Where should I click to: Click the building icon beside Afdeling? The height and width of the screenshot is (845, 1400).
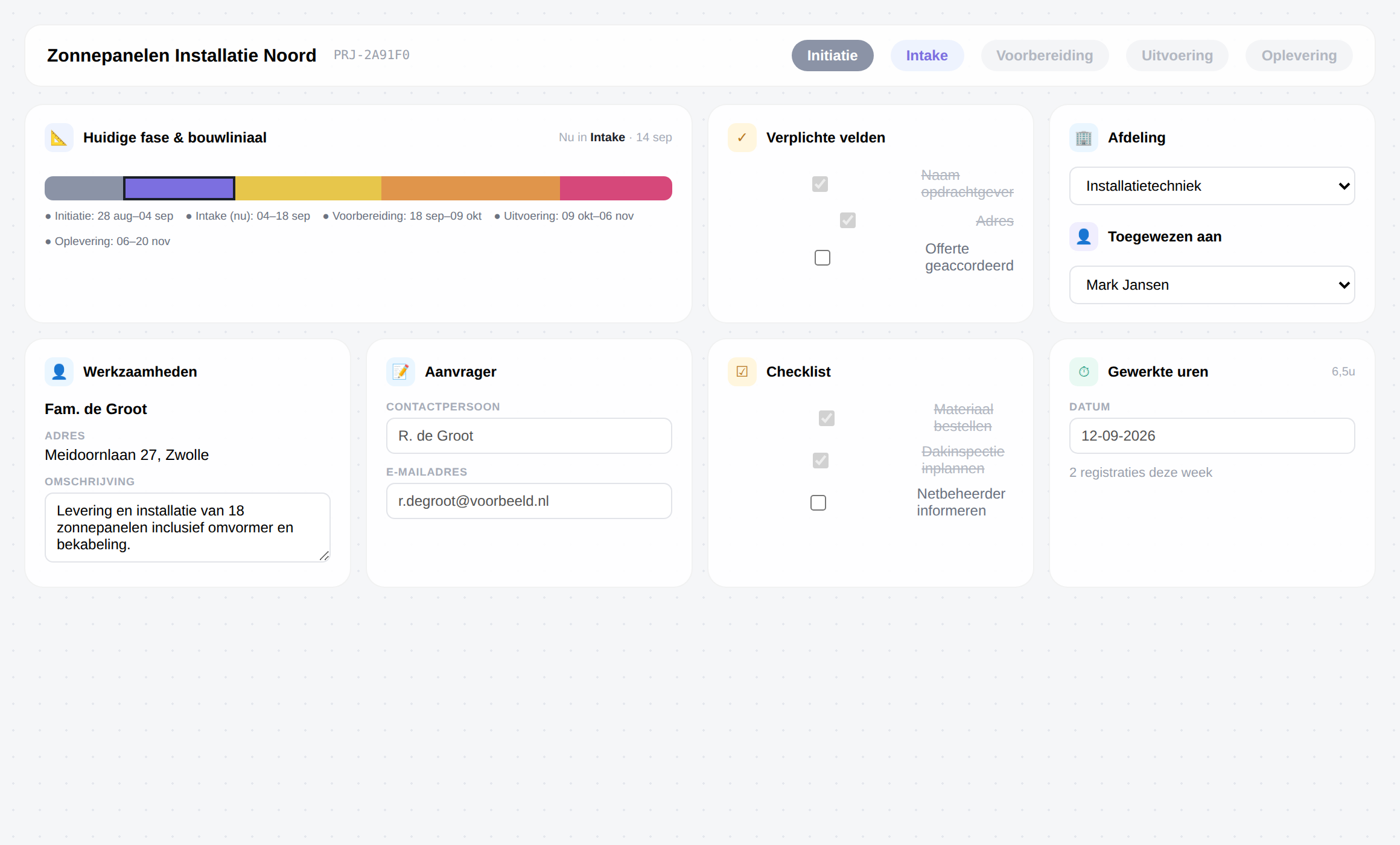(1084, 138)
